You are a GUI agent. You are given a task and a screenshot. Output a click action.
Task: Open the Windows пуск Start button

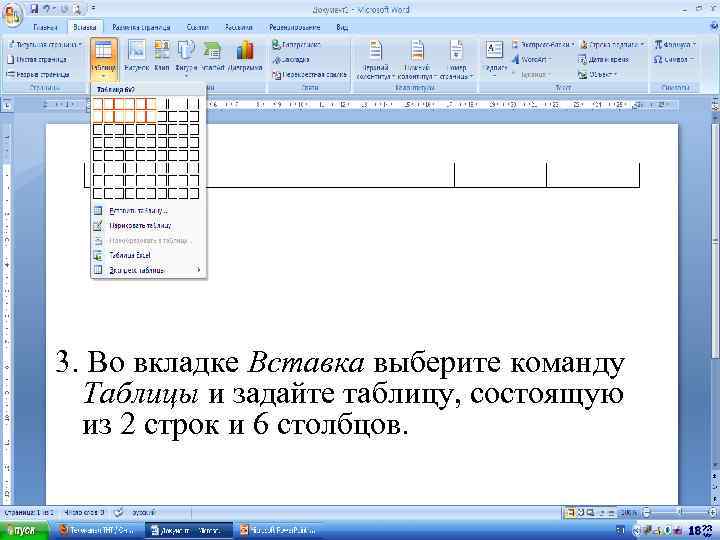click(x=24, y=530)
